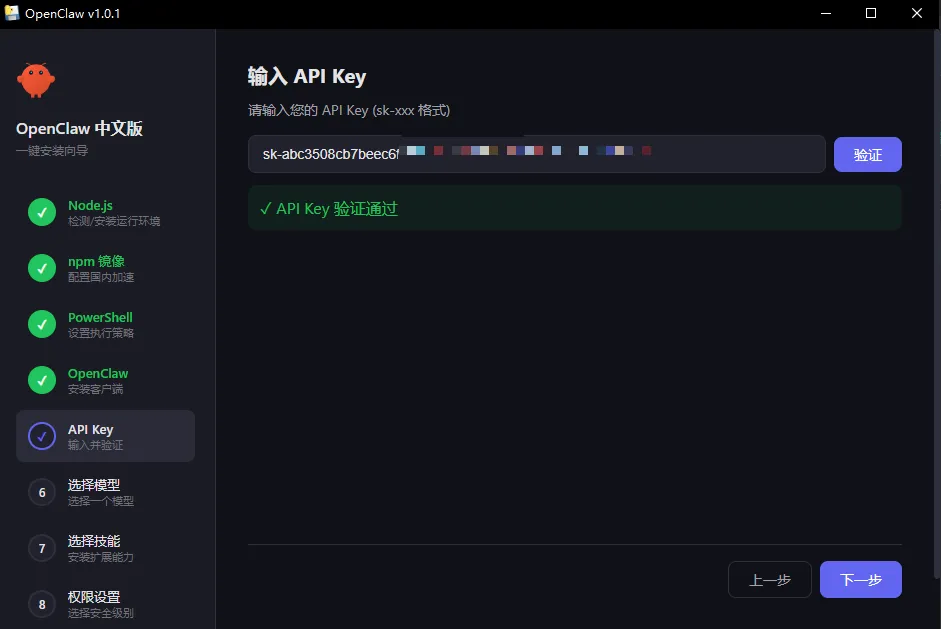Viewport: 941px width, 629px height.
Task: Click the OpenClaw step green checkmark icon
Action: pos(42,380)
